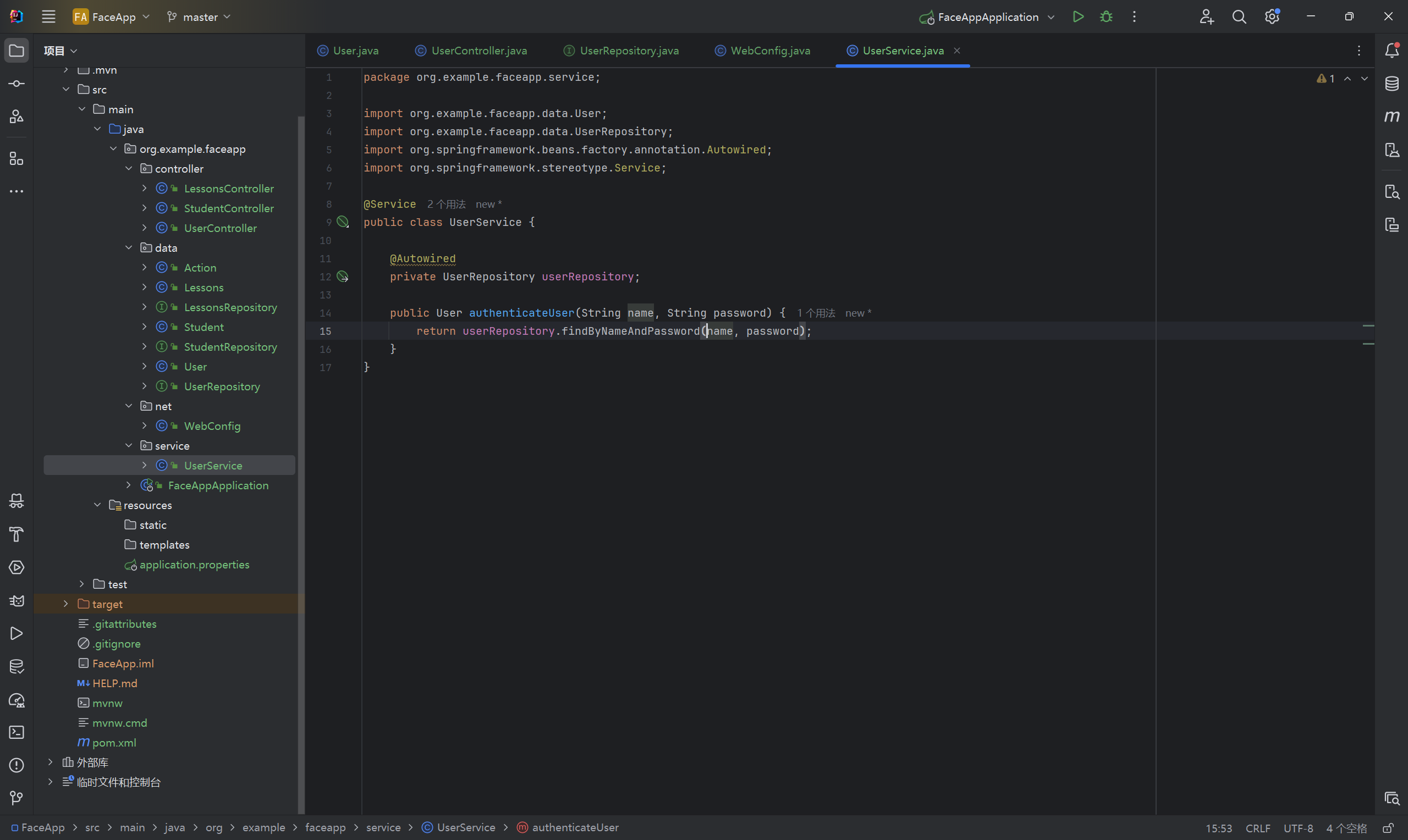This screenshot has width=1408, height=840.
Task: Open the main hamburger menu
Action: coord(49,17)
